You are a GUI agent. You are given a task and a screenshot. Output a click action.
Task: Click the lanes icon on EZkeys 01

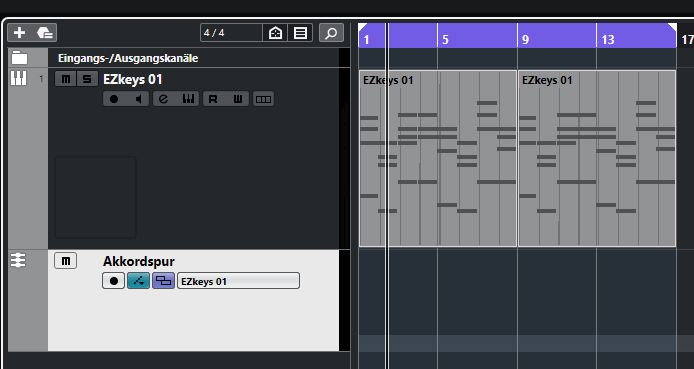(263, 99)
